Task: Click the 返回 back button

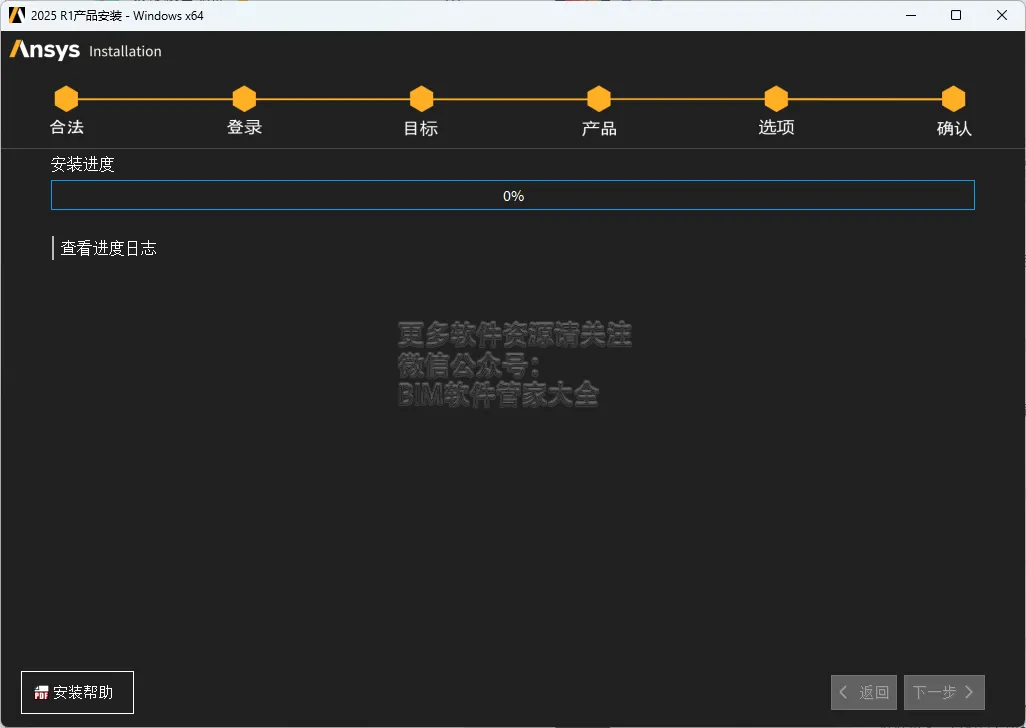Action: (864, 692)
